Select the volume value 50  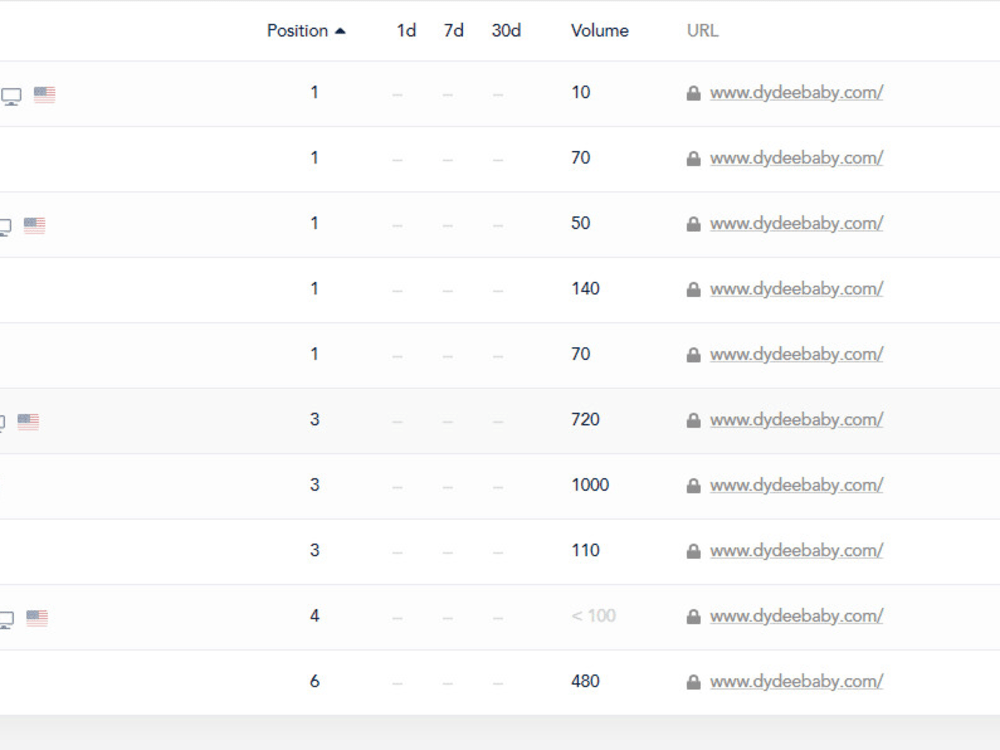coord(580,223)
